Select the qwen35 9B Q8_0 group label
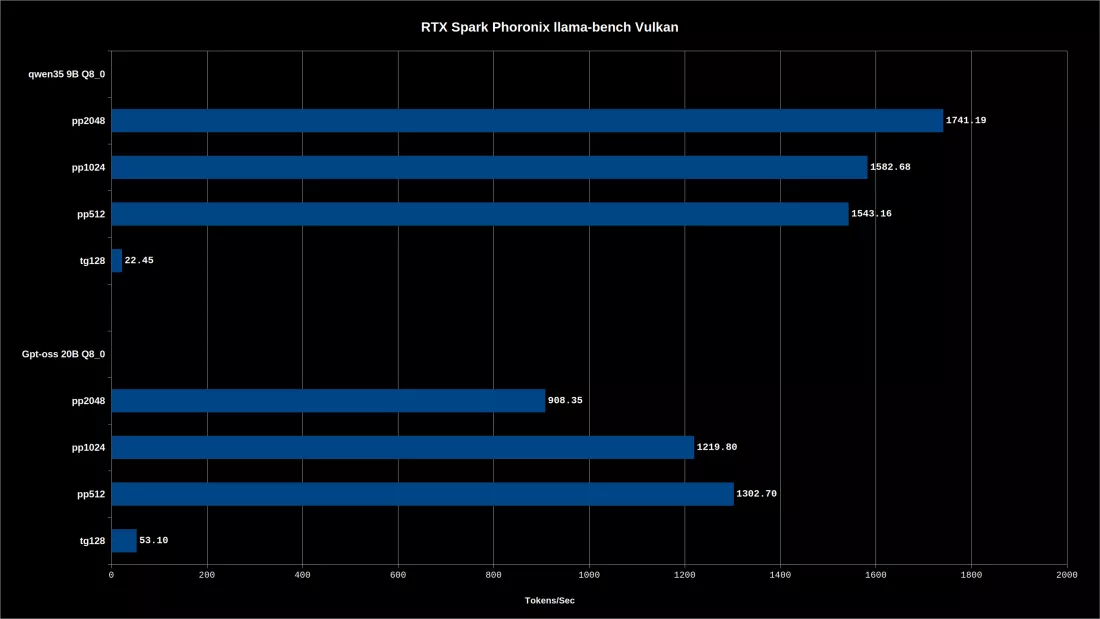 click(67, 74)
